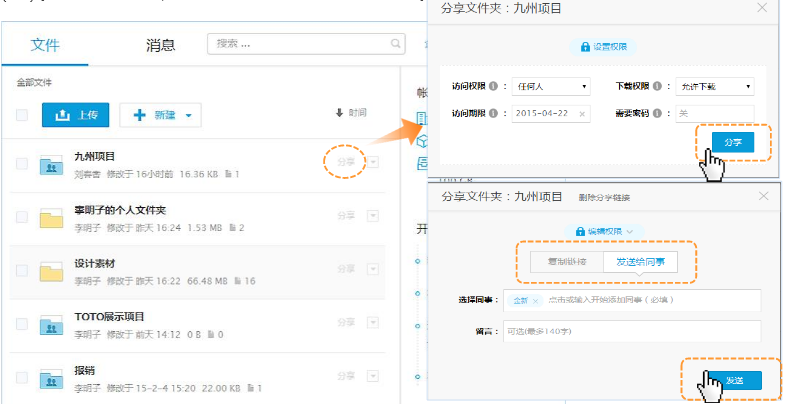Click the TOTO展示项目 shared folder icon
Viewport: 788px width, 404px height.
(x=50, y=325)
